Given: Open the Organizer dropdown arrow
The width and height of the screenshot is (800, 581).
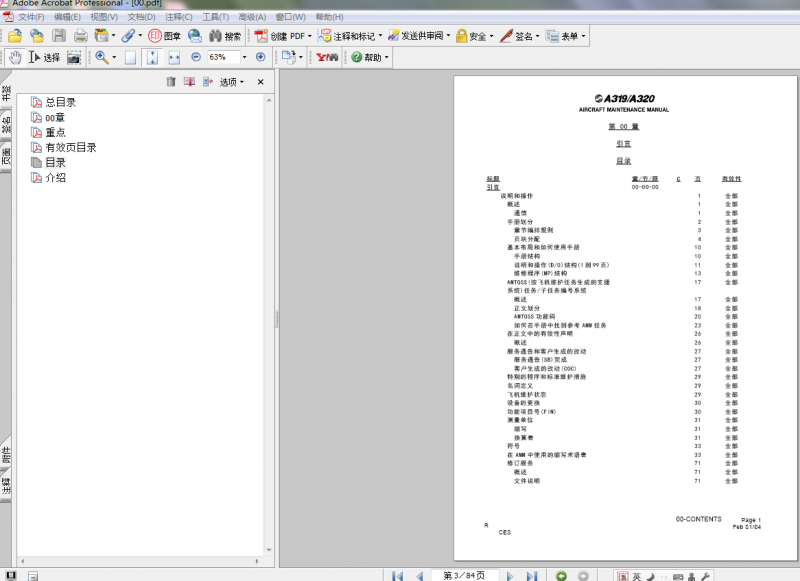Looking at the screenshot, I should pyautogui.click(x=113, y=36).
